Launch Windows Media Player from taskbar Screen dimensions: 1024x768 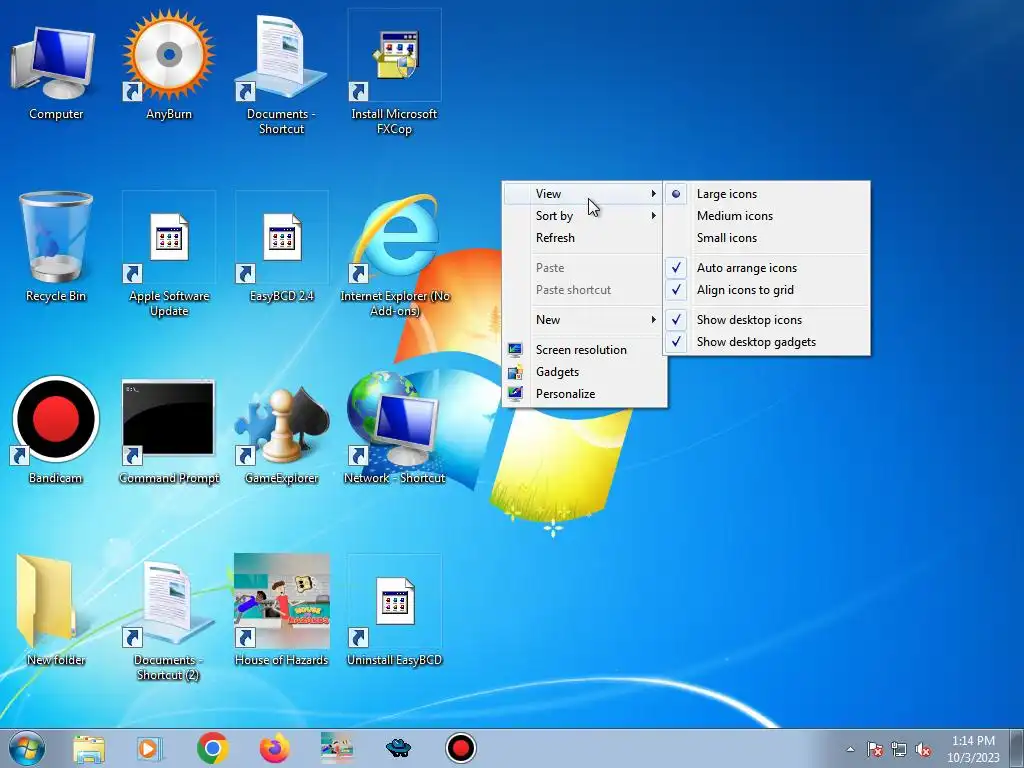[x=149, y=748]
